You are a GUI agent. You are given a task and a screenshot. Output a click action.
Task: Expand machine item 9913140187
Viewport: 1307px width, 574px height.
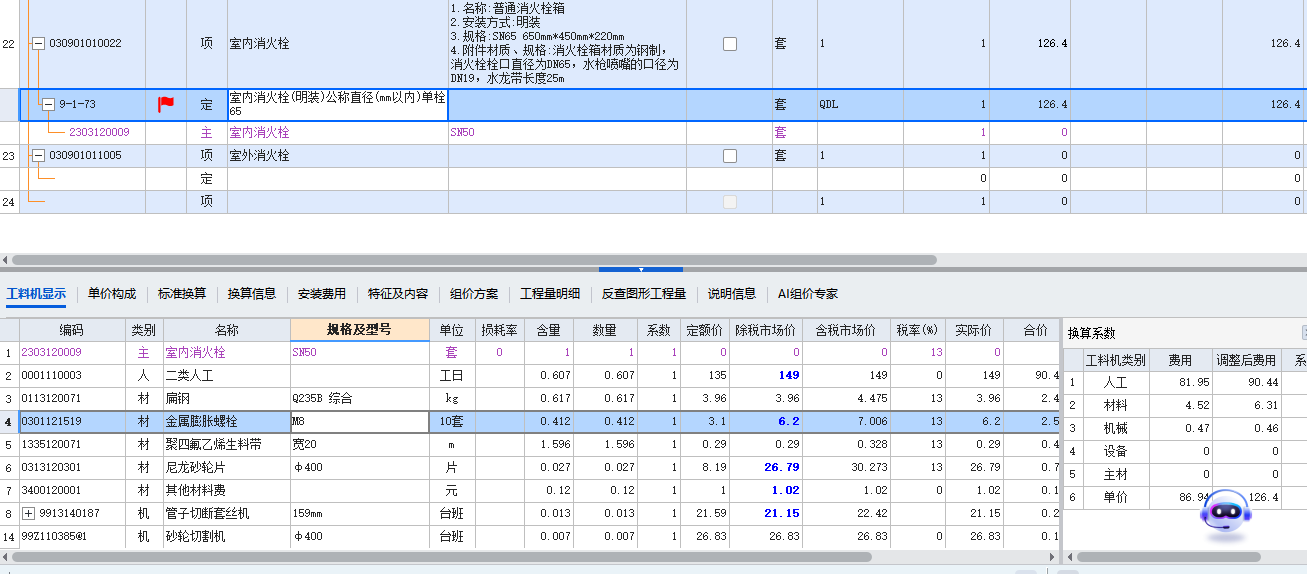pos(29,514)
